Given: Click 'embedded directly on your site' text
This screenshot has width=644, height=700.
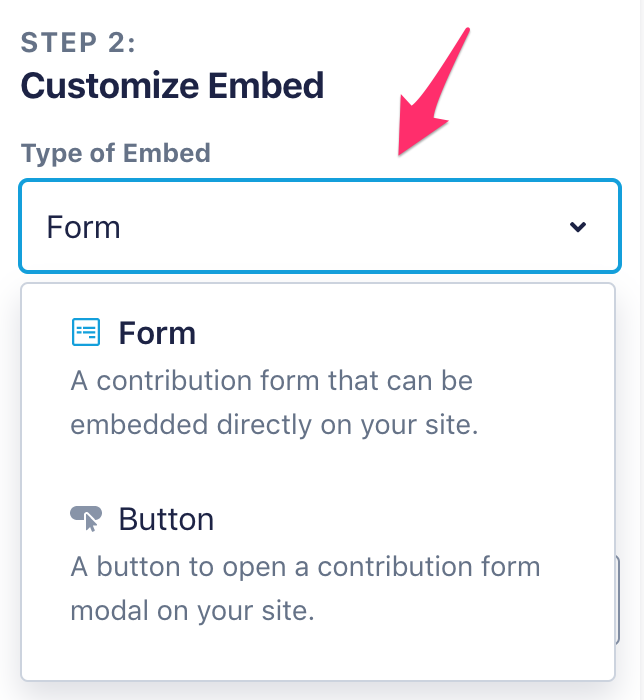Looking at the screenshot, I should click(275, 425).
